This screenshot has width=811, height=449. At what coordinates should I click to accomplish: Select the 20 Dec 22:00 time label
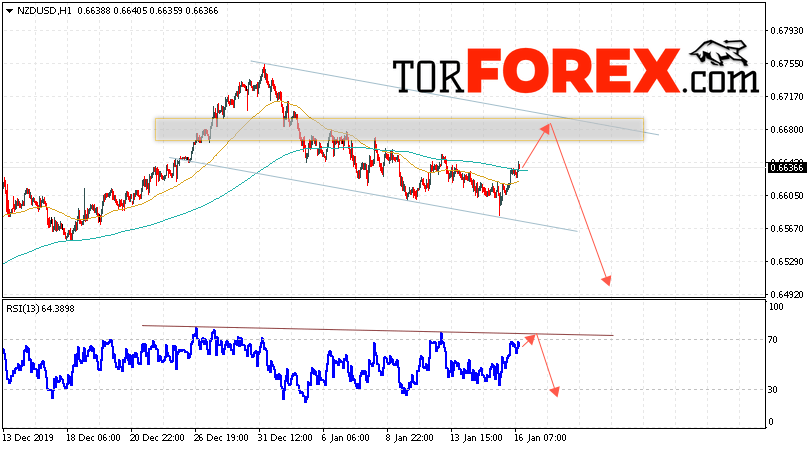point(158,438)
